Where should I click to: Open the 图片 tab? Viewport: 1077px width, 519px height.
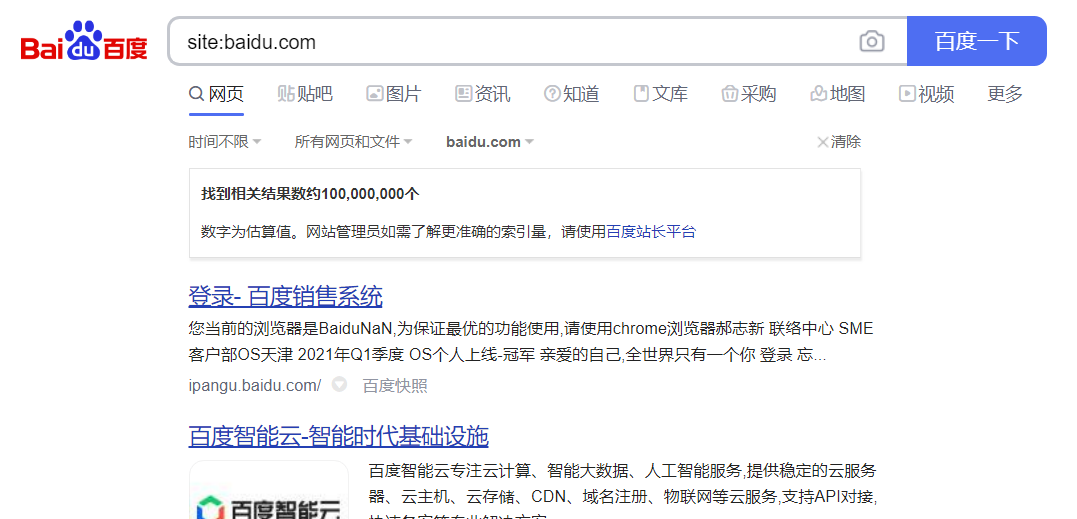coord(394,93)
